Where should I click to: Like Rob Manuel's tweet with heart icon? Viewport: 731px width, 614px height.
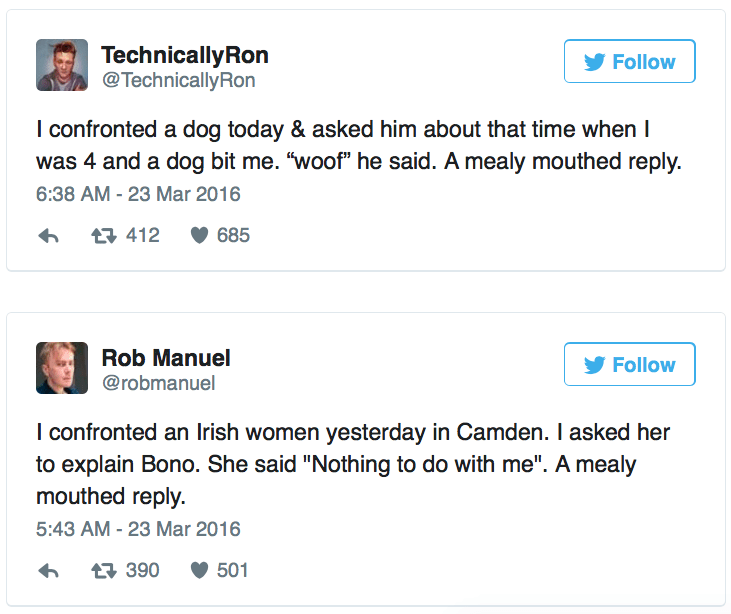coord(201,571)
